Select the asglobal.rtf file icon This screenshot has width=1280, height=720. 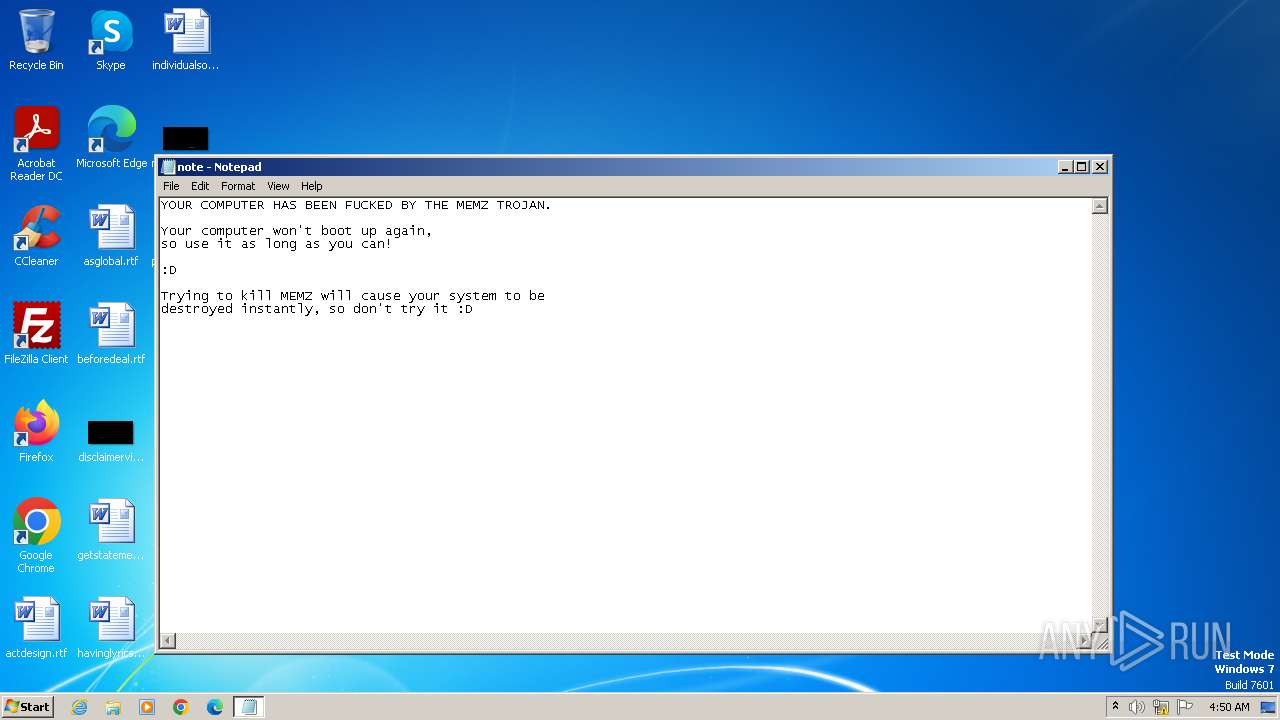(x=111, y=236)
